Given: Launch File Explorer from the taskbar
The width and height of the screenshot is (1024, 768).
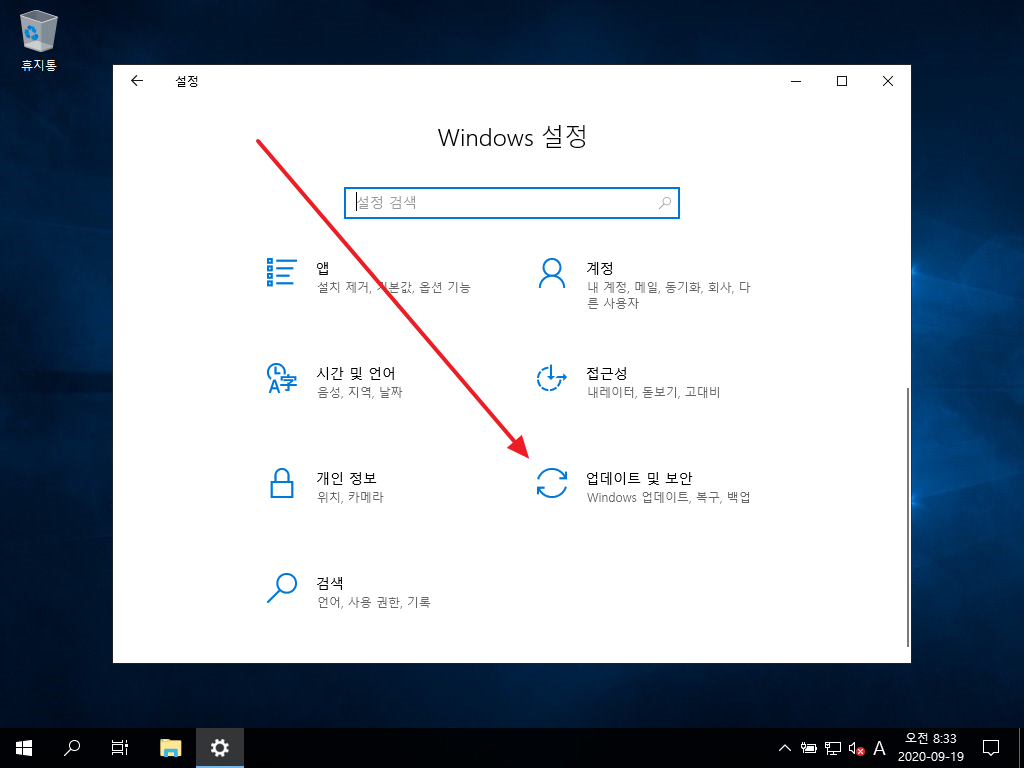Looking at the screenshot, I should click(171, 748).
